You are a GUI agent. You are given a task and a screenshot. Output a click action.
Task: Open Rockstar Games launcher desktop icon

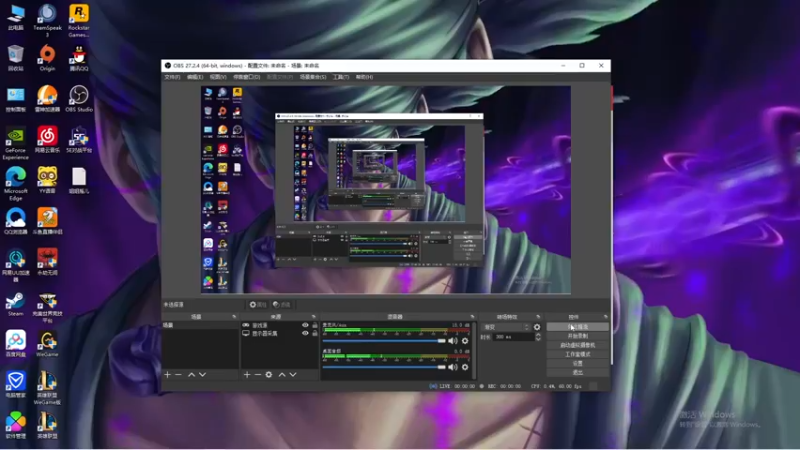(79, 20)
